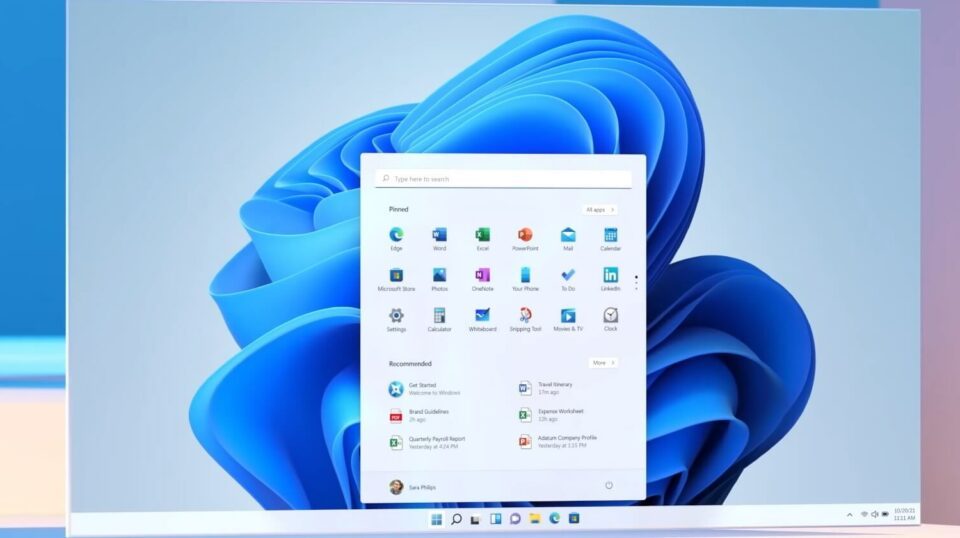Open Sara Philips user account
Screen dimensions: 960x538
(x=413, y=487)
